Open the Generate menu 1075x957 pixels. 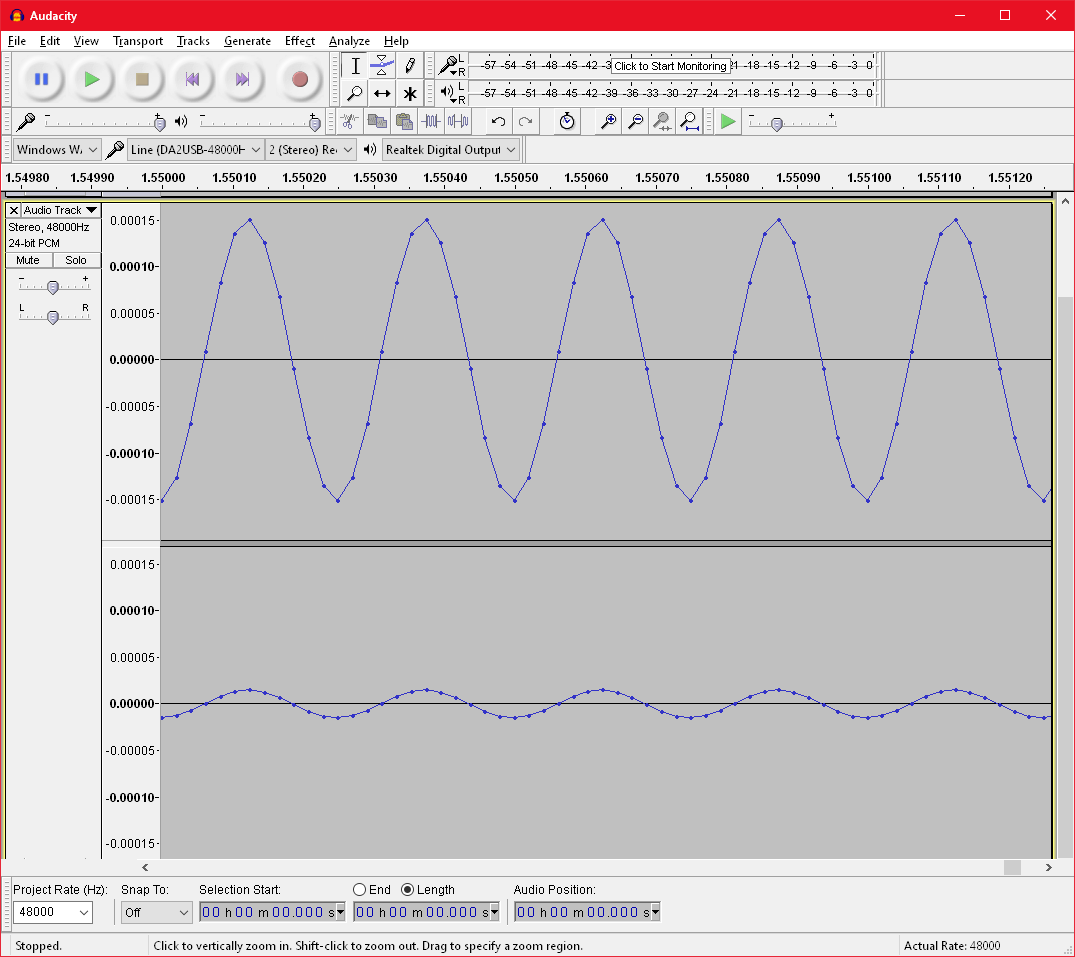[247, 41]
